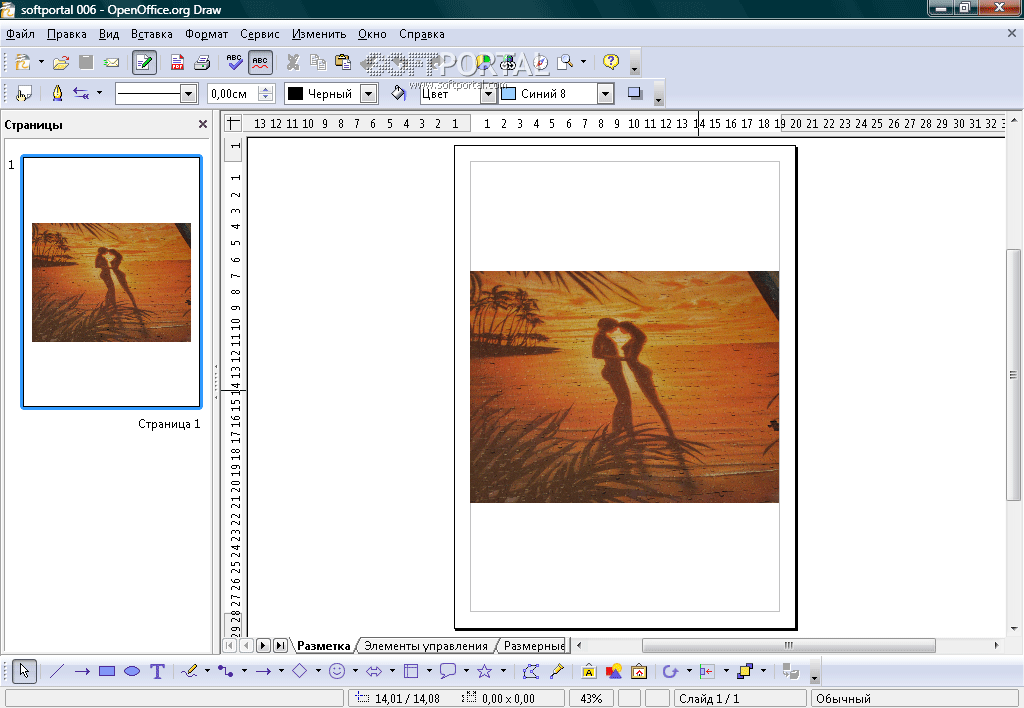1024x708 pixels.
Task: Open the Файл menu
Action: coord(20,34)
